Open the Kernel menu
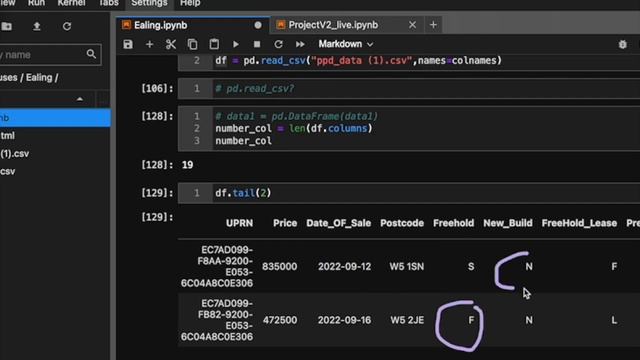Viewport: 640px width, 360px height. click(x=71, y=3)
